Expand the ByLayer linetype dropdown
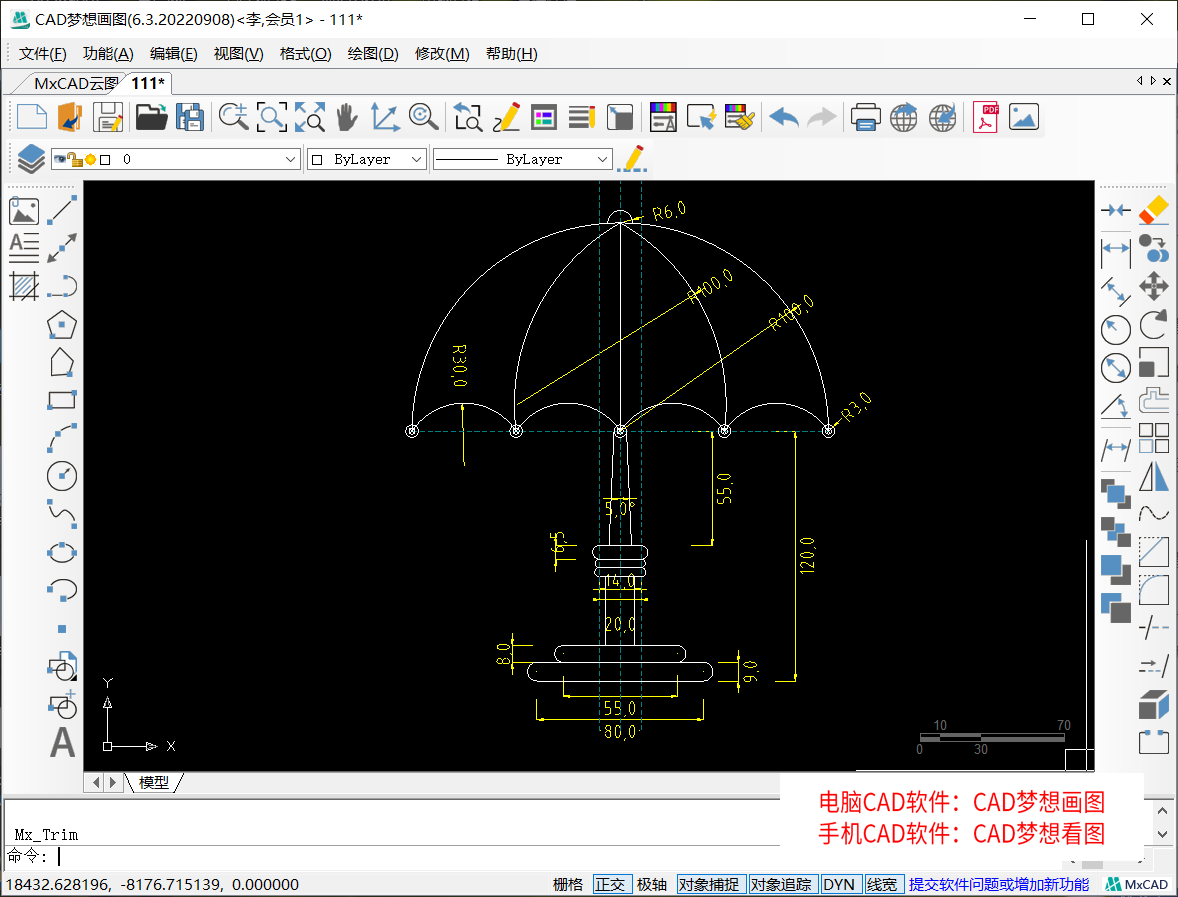The width and height of the screenshot is (1178, 897). pyautogui.click(x=603, y=159)
